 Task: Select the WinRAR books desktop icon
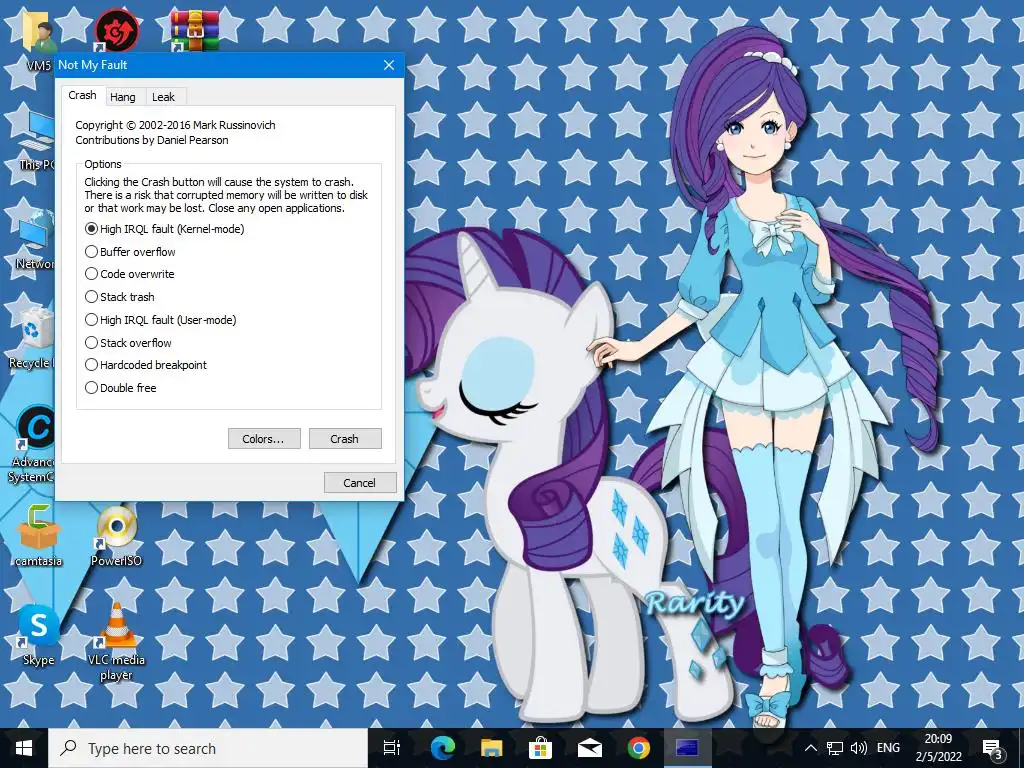pyautogui.click(x=195, y=30)
